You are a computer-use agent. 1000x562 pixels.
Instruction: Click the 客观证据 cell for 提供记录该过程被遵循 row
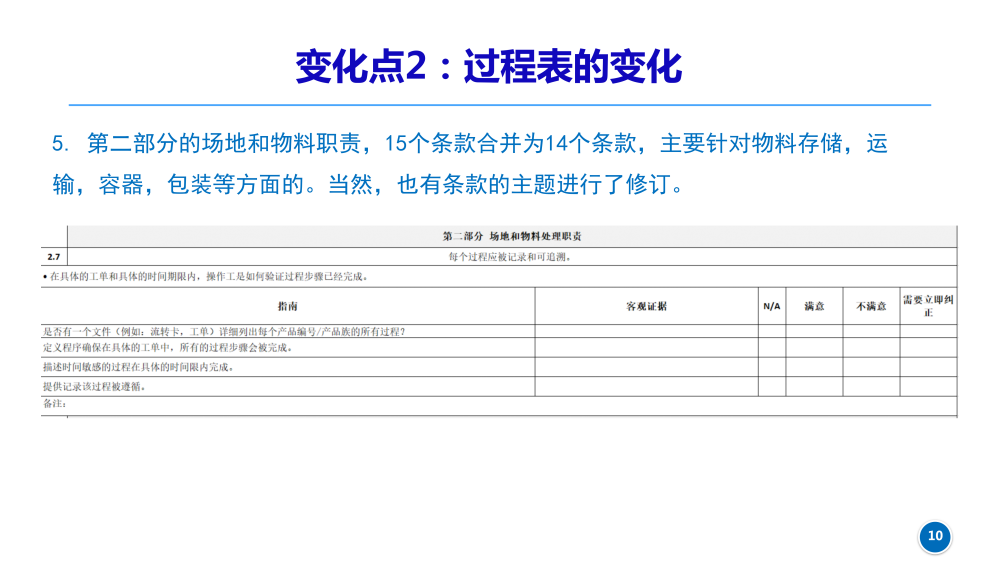pyautogui.click(x=646, y=386)
